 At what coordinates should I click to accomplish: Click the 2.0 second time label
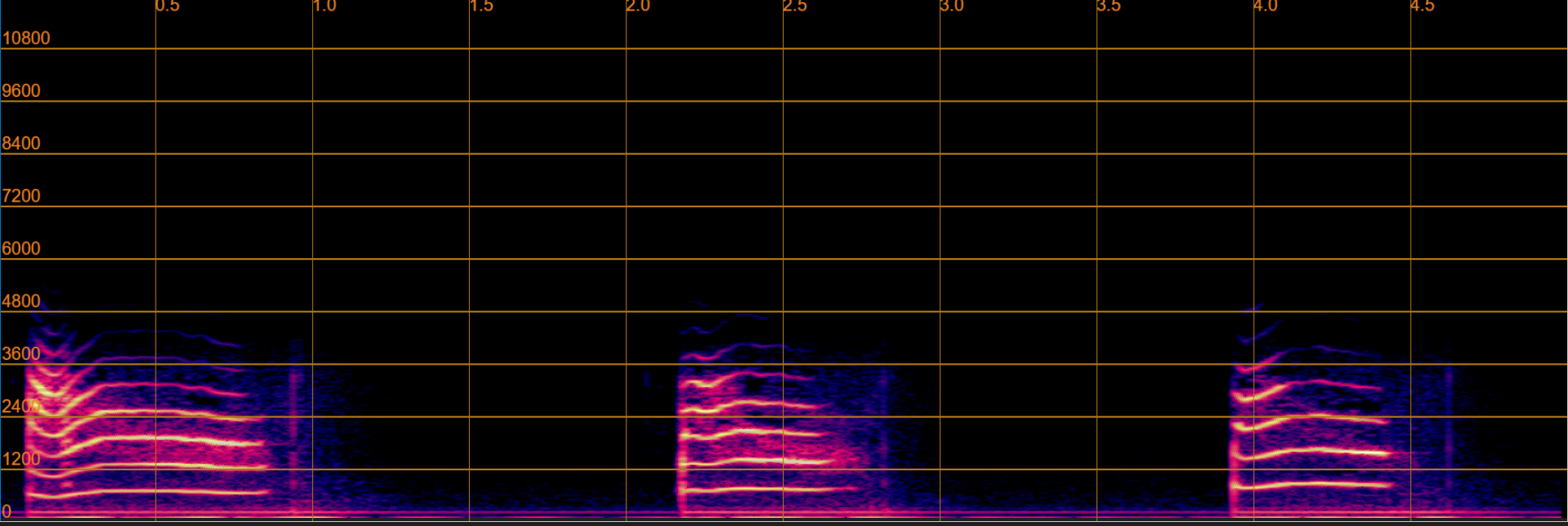tap(638, 6)
